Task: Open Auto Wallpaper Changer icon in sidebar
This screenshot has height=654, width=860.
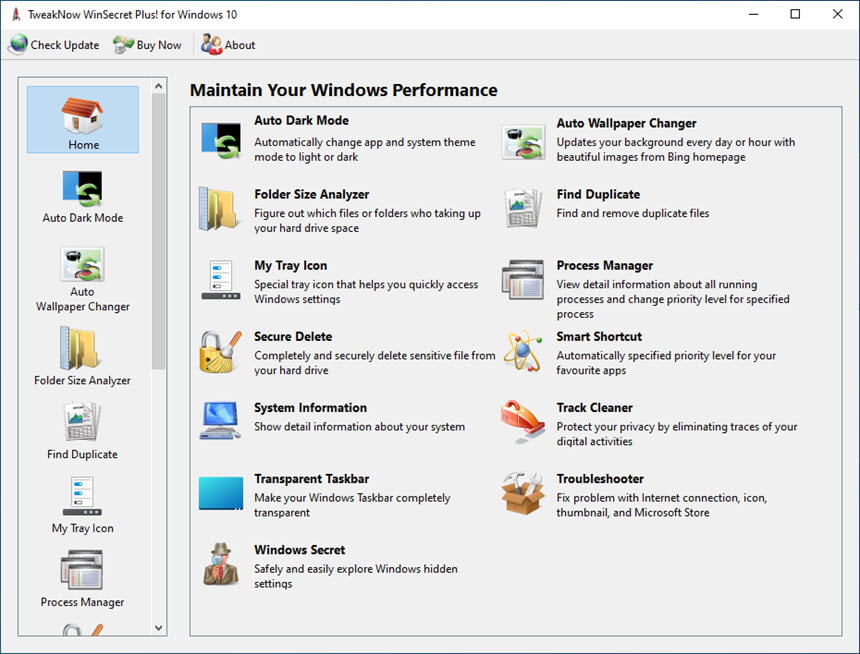Action: pos(82,264)
